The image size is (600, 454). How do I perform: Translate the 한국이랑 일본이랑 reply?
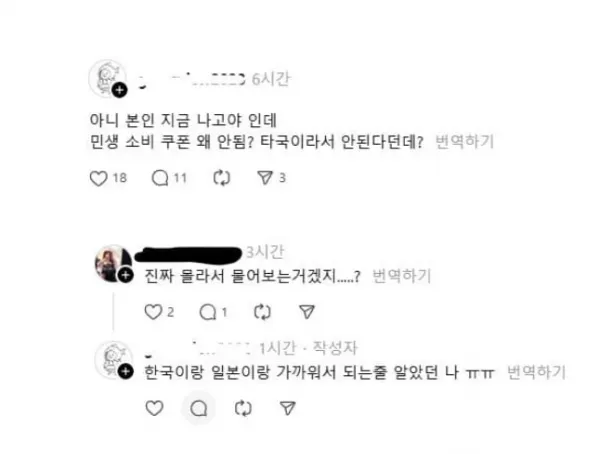click(x=536, y=372)
